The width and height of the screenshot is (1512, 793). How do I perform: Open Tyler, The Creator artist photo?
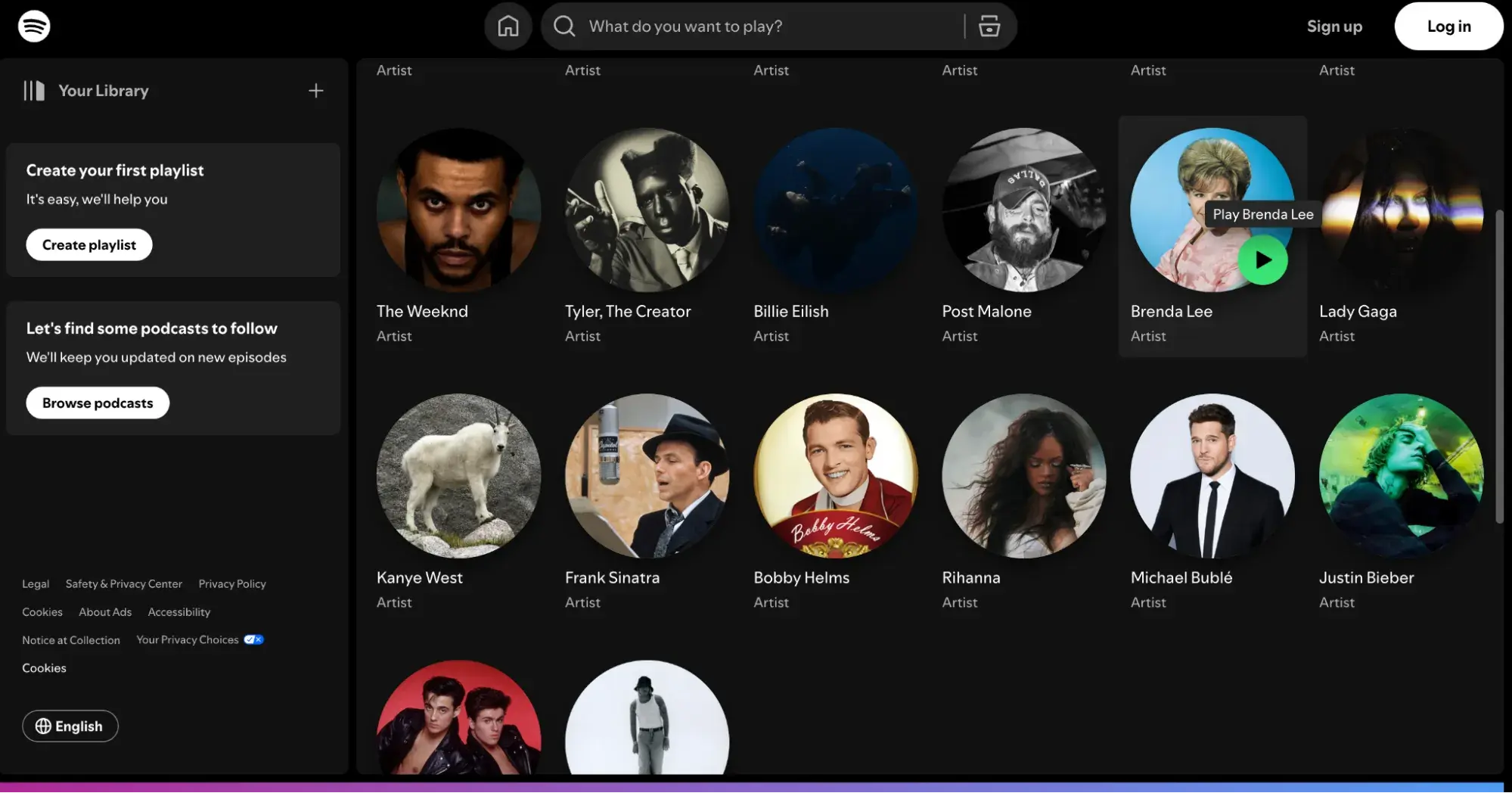[647, 210]
